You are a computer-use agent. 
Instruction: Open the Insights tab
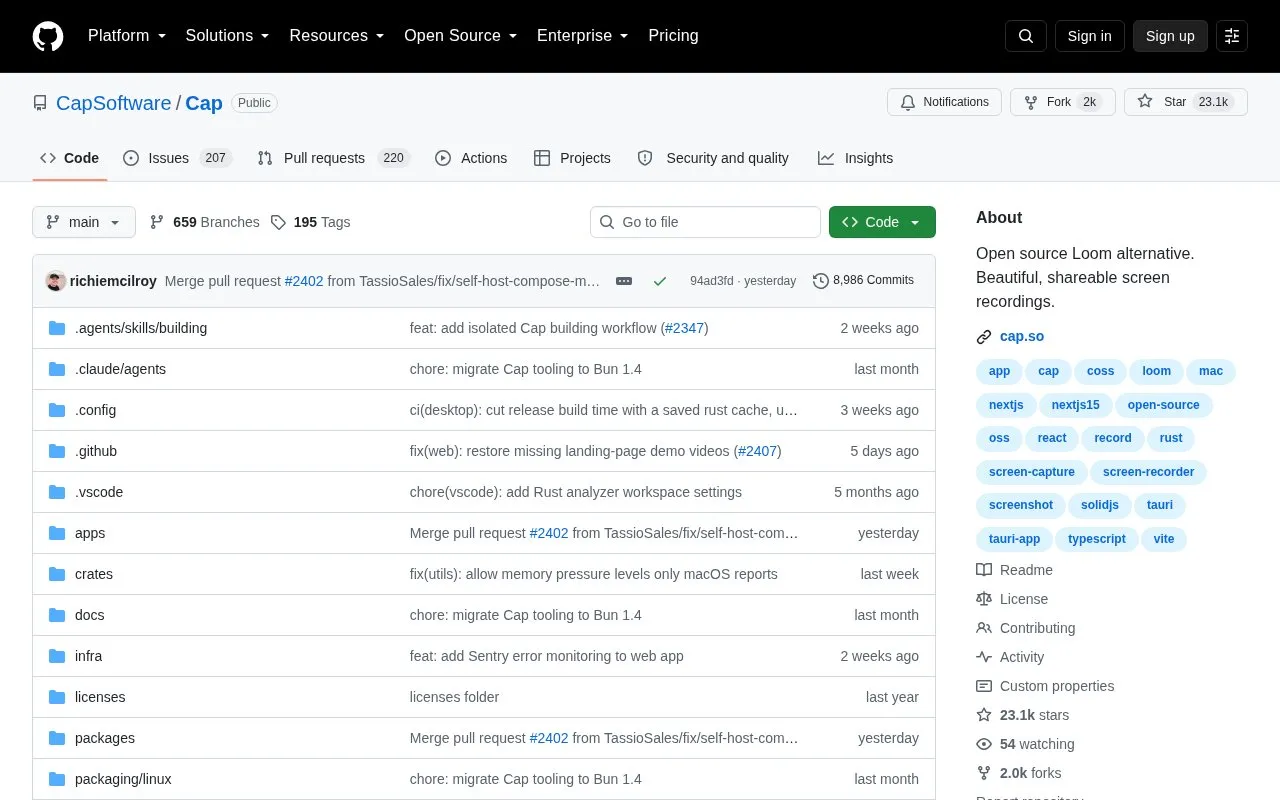(855, 158)
